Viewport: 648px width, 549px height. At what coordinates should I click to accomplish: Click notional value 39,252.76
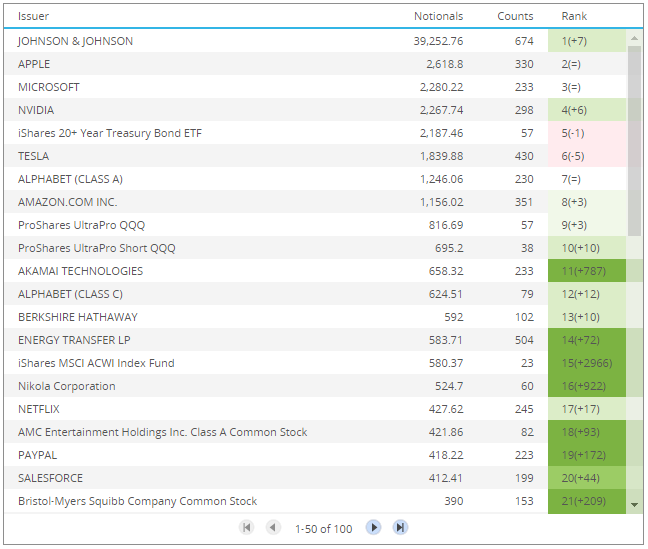pos(438,41)
